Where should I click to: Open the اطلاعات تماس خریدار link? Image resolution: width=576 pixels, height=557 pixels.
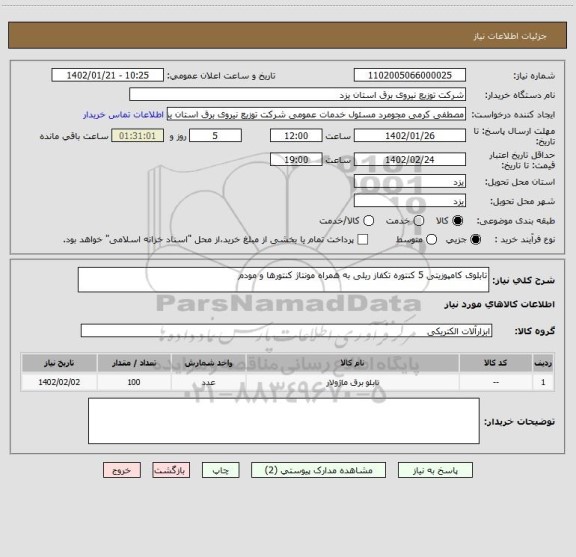pyautogui.click(x=123, y=115)
